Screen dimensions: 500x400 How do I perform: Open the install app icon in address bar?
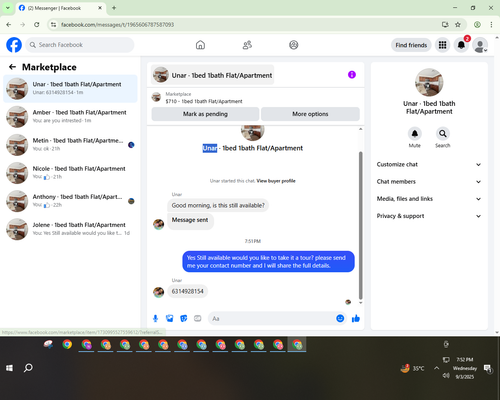[x=445, y=25]
